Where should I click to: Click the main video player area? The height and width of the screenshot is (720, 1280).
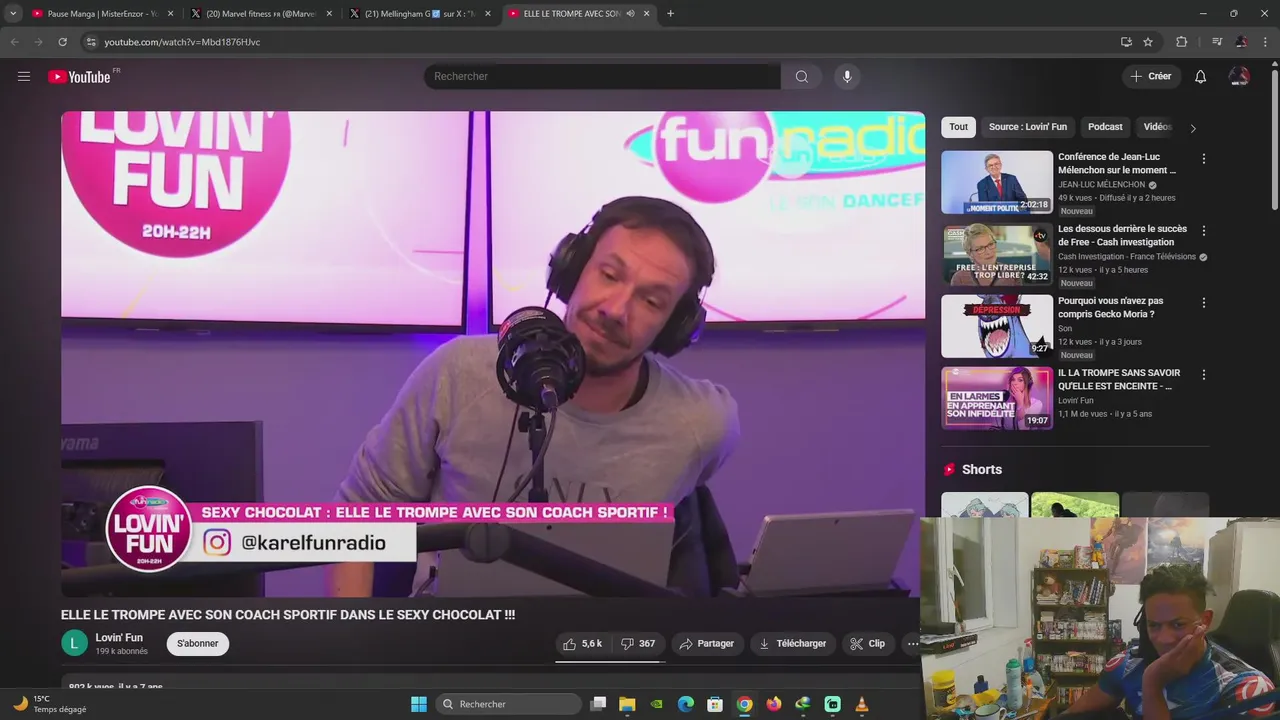493,354
